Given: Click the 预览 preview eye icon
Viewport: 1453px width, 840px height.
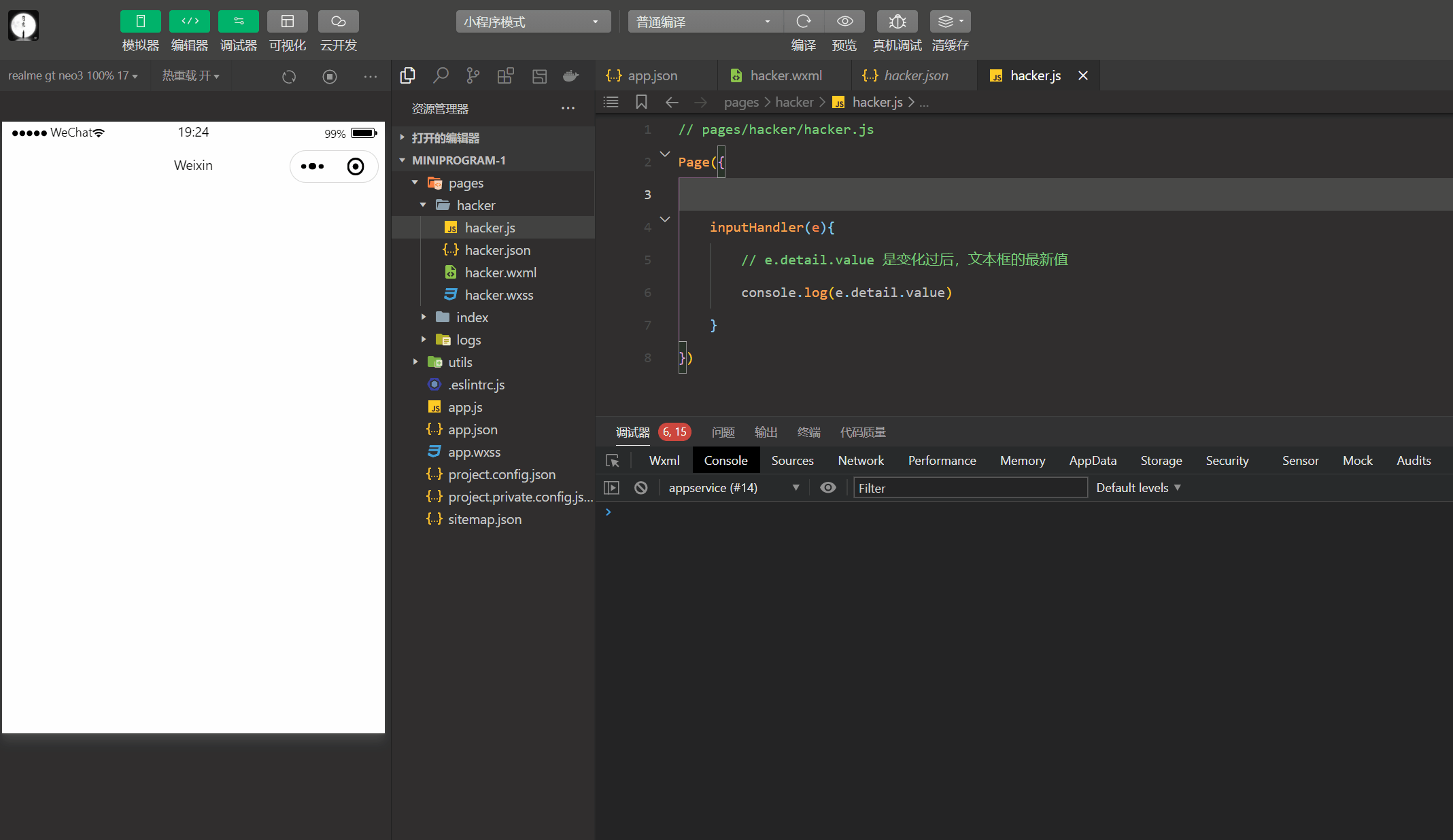Looking at the screenshot, I should [x=844, y=22].
